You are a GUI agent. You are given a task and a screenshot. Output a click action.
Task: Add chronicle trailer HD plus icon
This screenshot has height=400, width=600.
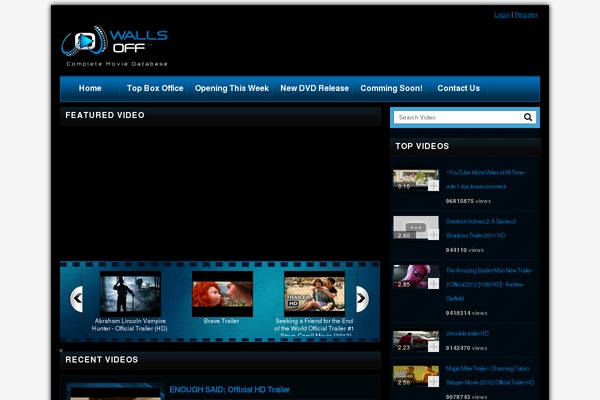click(433, 346)
